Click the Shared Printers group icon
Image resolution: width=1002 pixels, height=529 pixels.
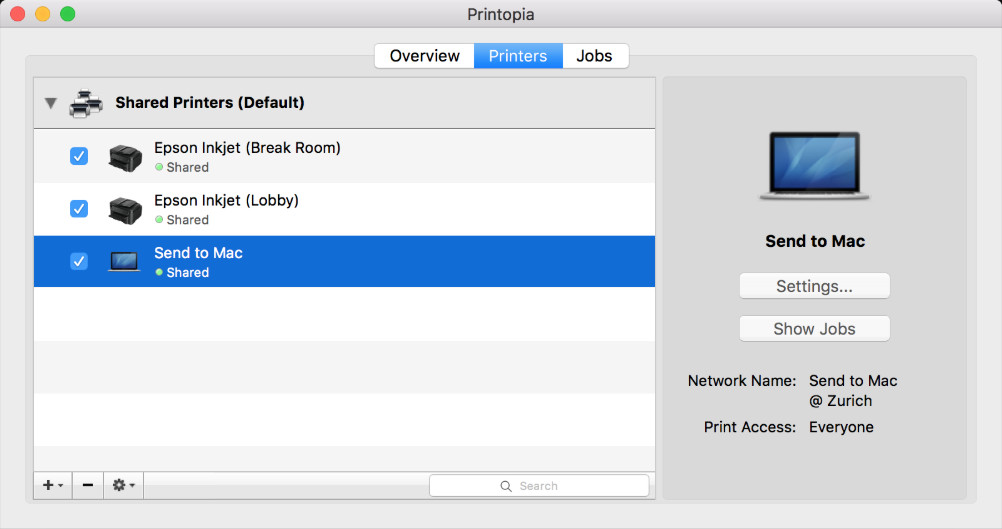pyautogui.click(x=86, y=103)
